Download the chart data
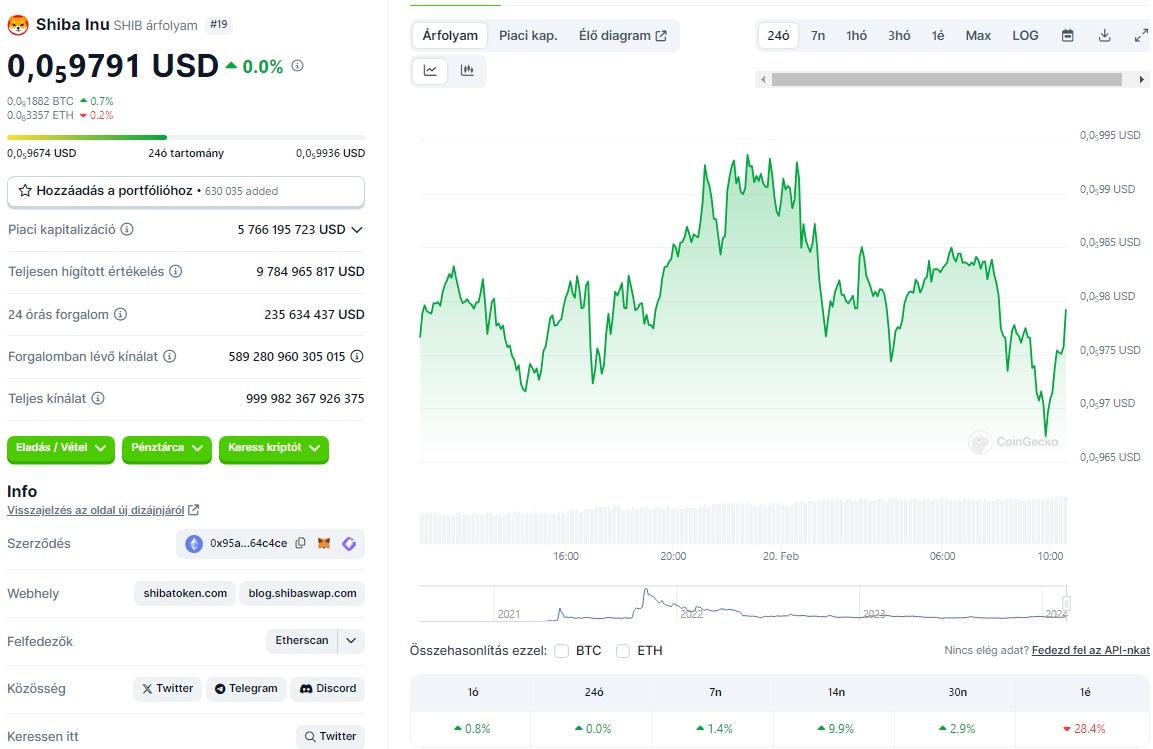This screenshot has height=749, width=1153. coord(1104,35)
